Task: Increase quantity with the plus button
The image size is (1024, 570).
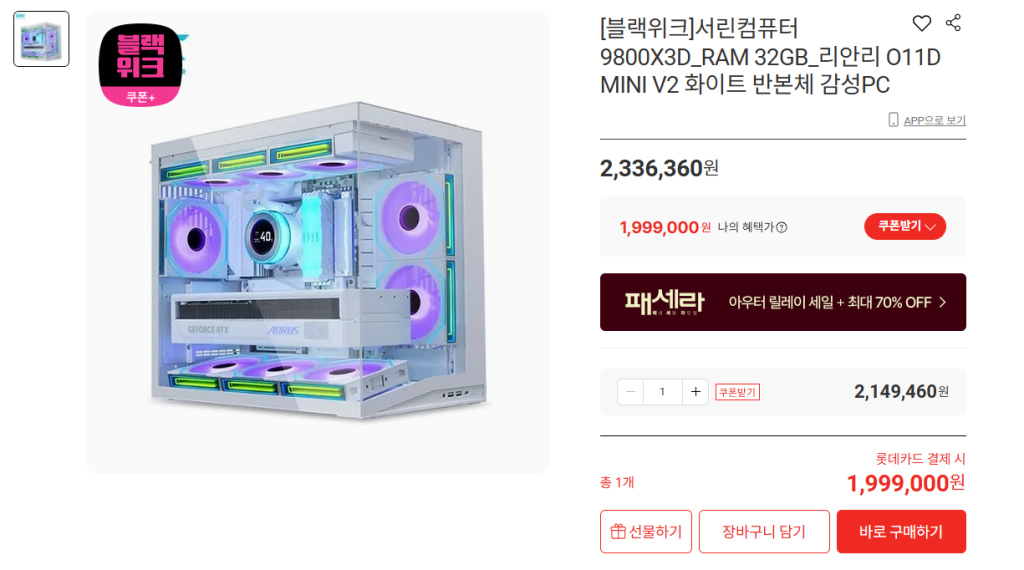Action: click(696, 392)
